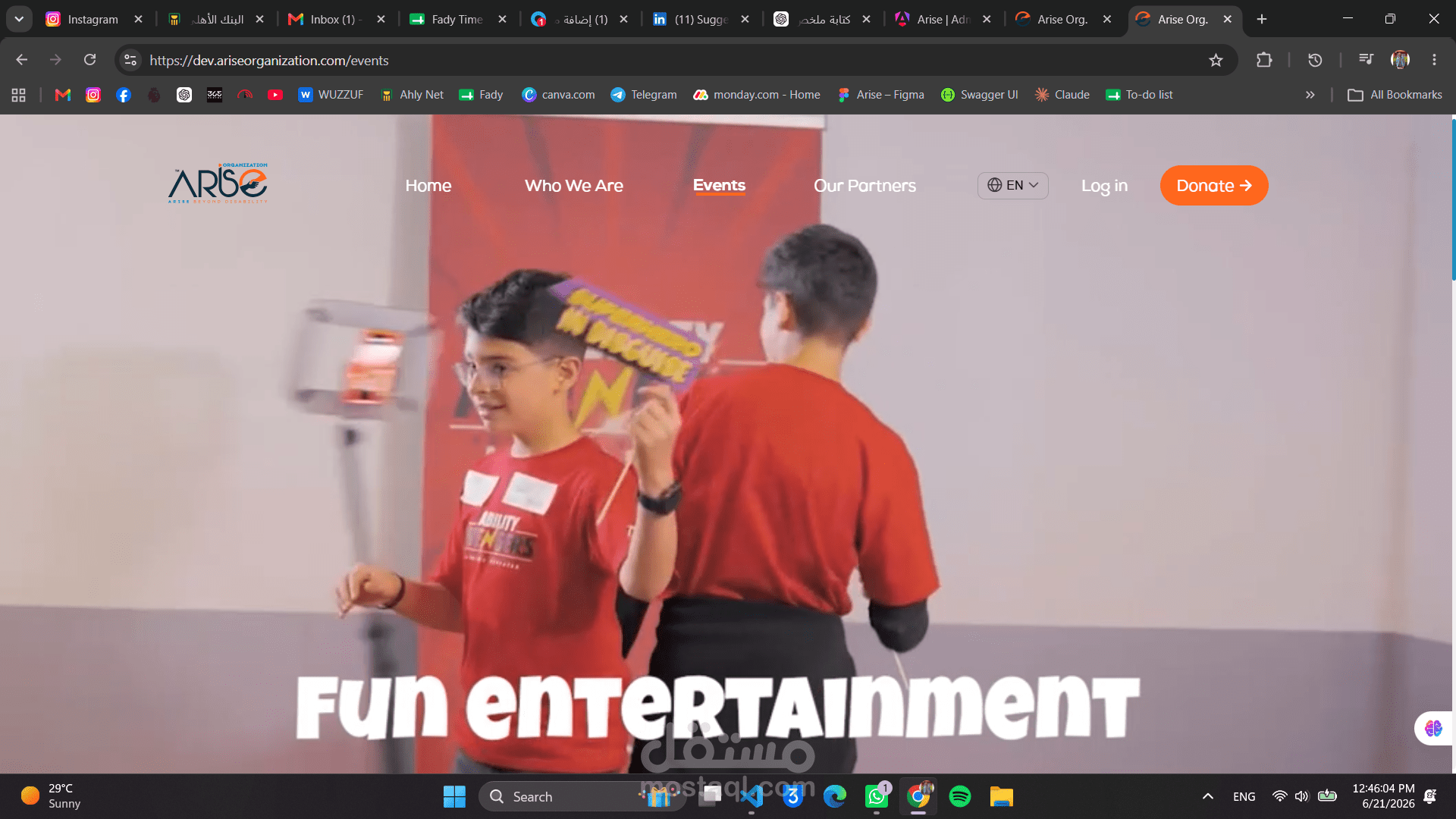This screenshot has width=1456, height=819.
Task: Click the Windows taskbar Search box
Action: (582, 796)
